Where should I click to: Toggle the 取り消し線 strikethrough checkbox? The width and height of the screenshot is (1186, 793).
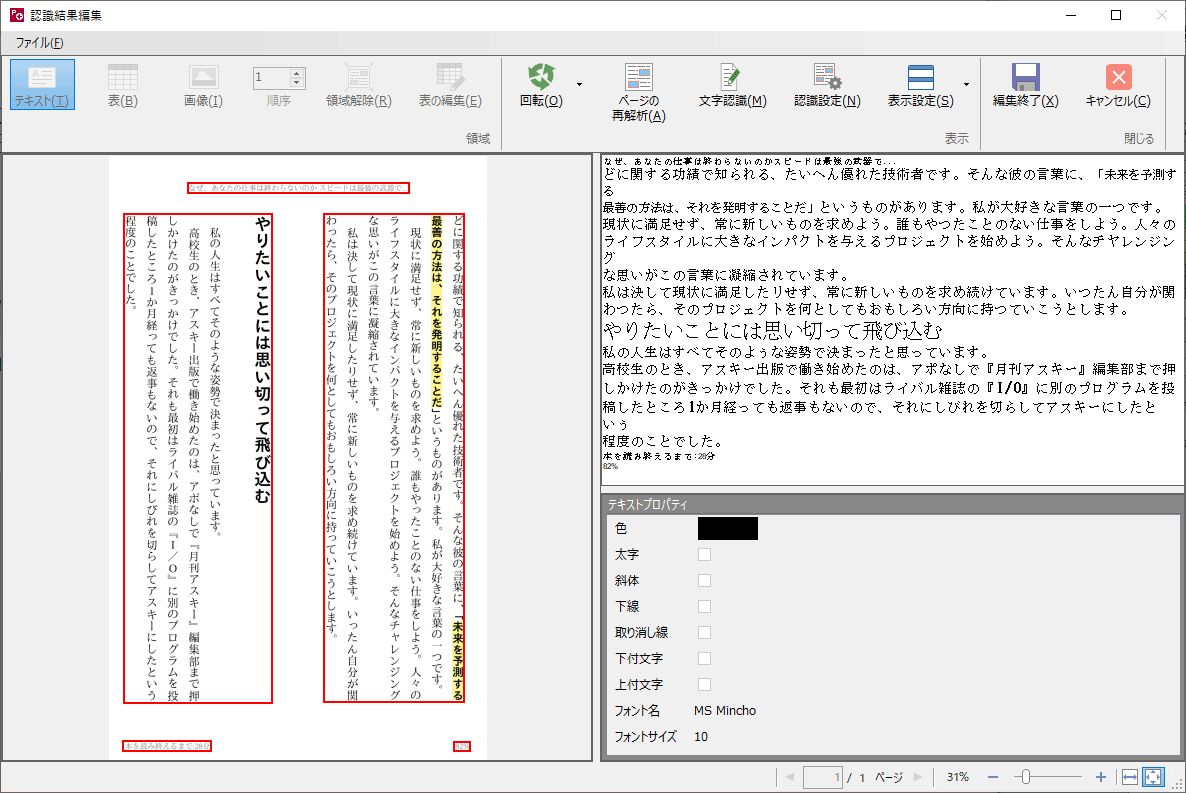pyautogui.click(x=704, y=633)
